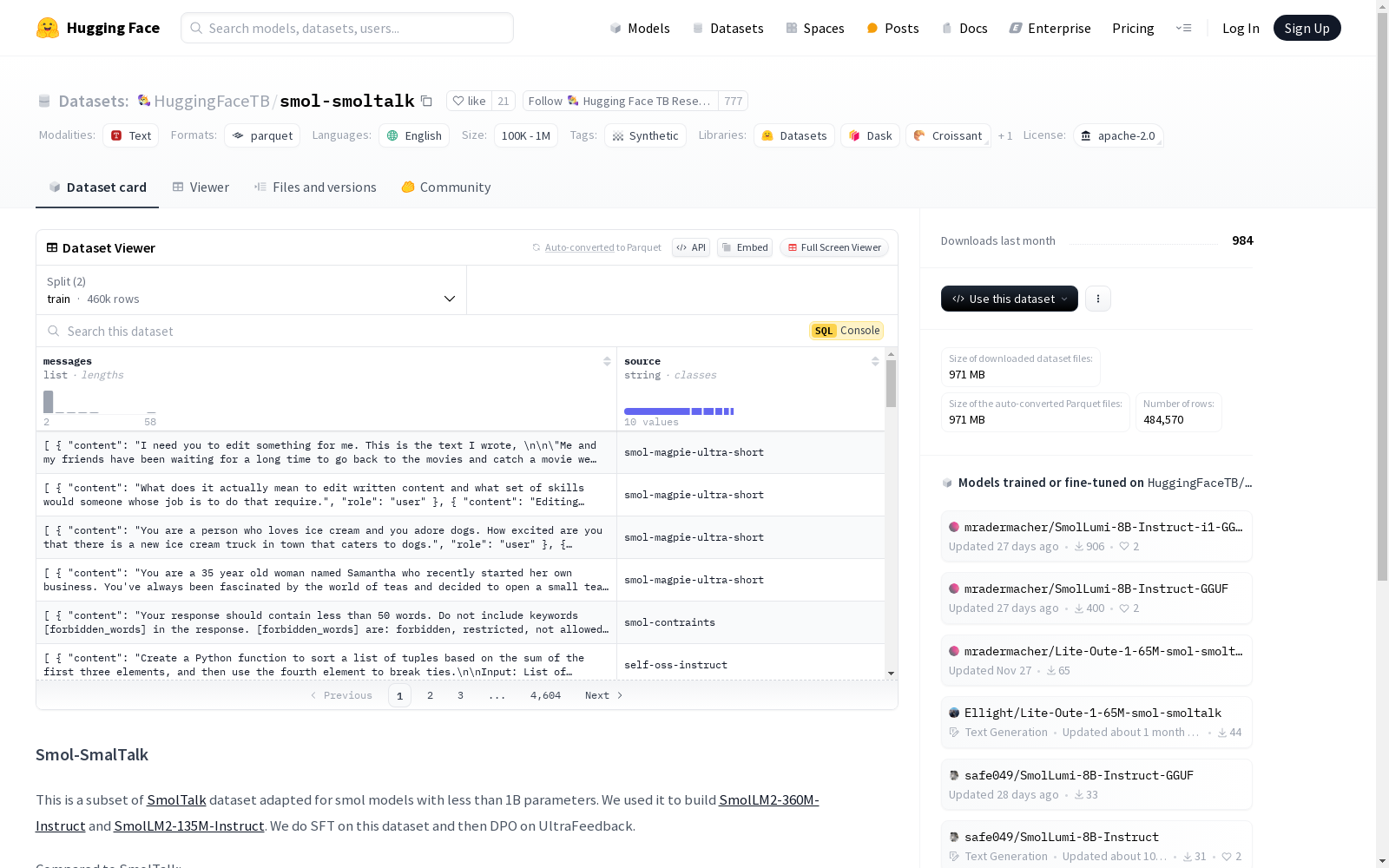1389x868 pixels.
Task: Click the SmolTalk hyperlink in description
Action: click(176, 800)
